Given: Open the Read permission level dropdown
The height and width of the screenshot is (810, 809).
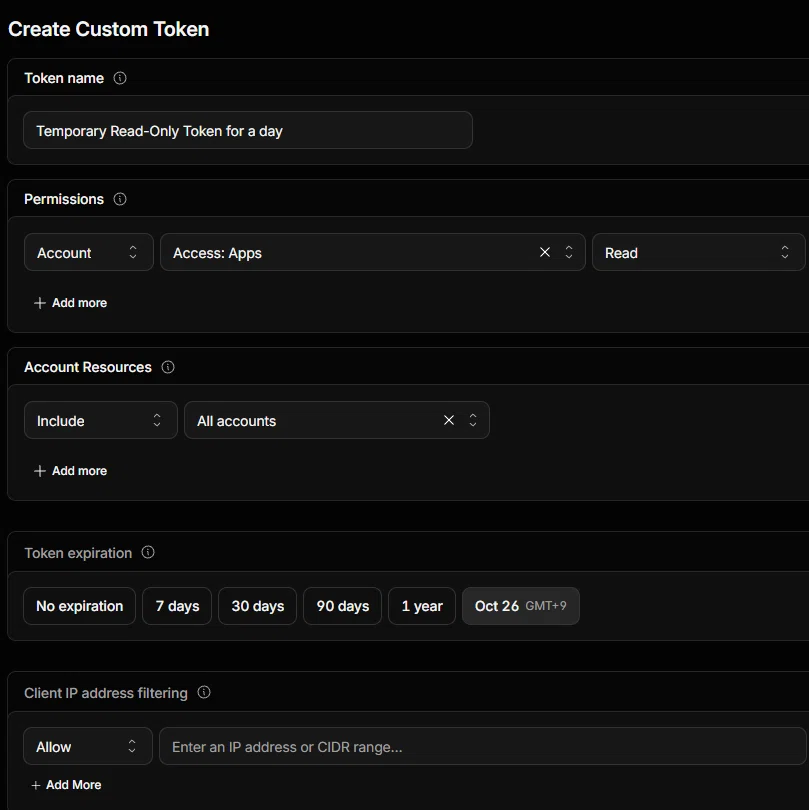Looking at the screenshot, I should [x=698, y=252].
